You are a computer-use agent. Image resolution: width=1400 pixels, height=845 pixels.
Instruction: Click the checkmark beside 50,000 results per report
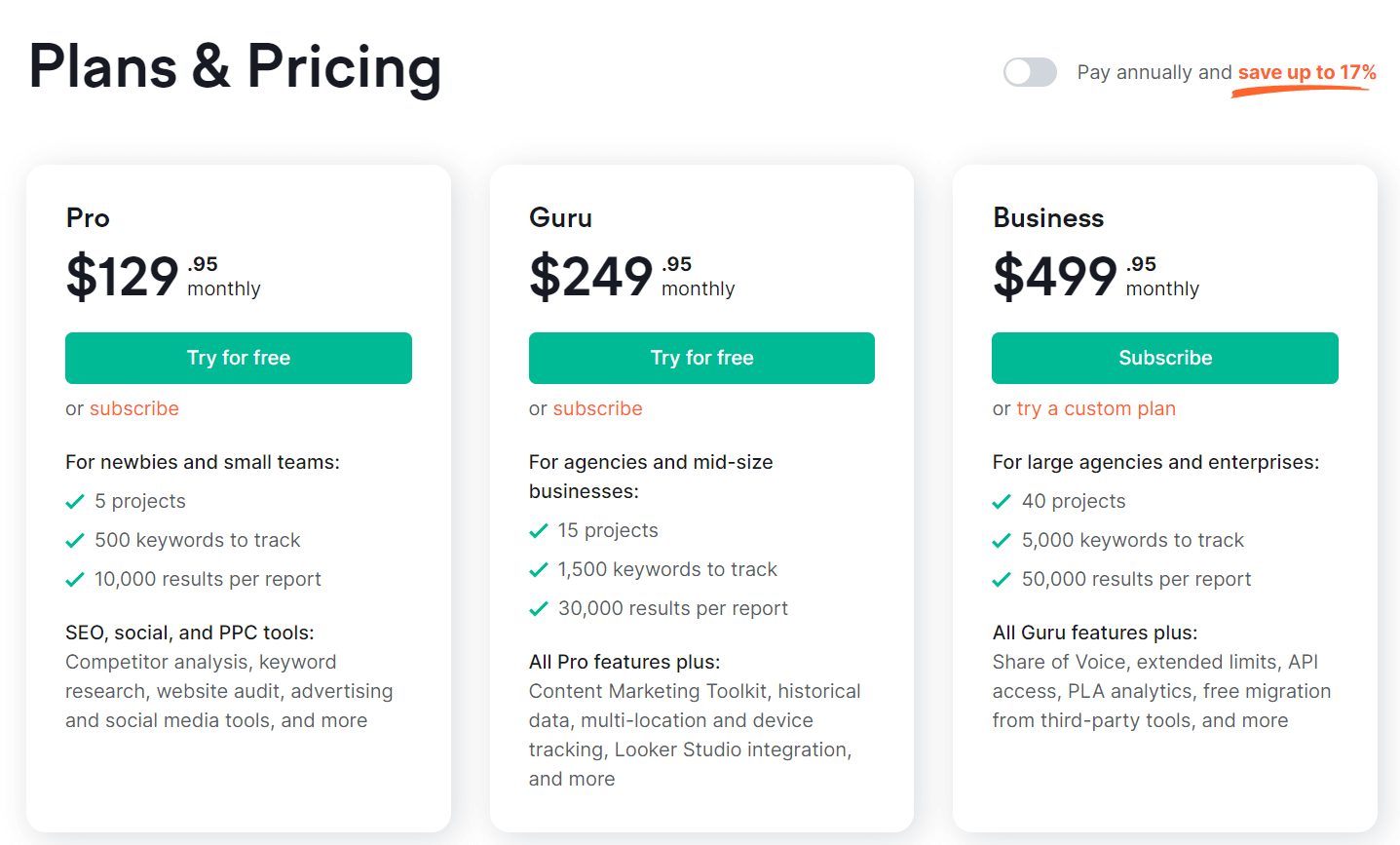(x=1001, y=579)
